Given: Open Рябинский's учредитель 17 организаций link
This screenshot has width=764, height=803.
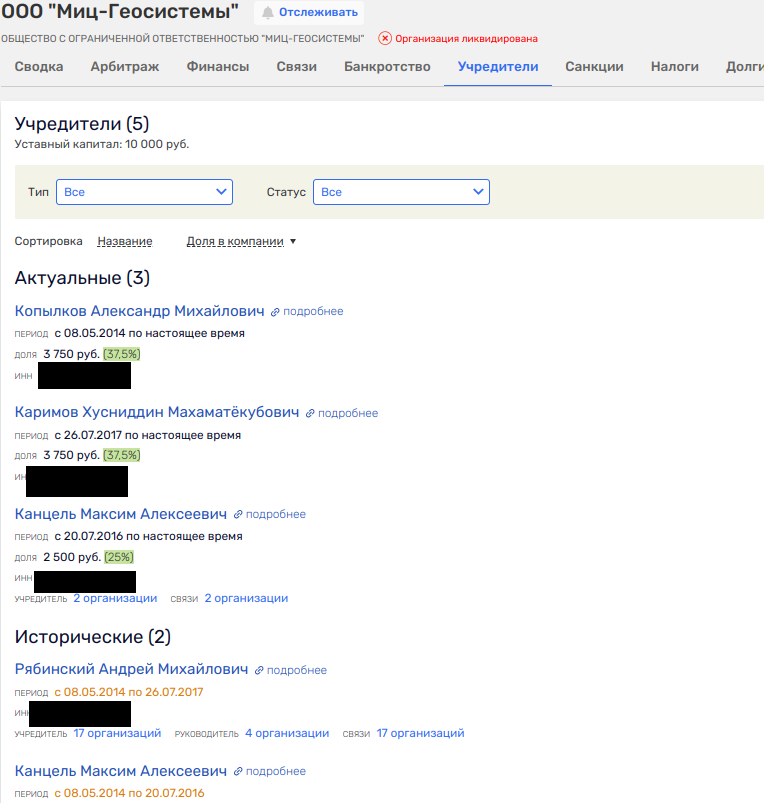Looking at the screenshot, I should [x=117, y=733].
